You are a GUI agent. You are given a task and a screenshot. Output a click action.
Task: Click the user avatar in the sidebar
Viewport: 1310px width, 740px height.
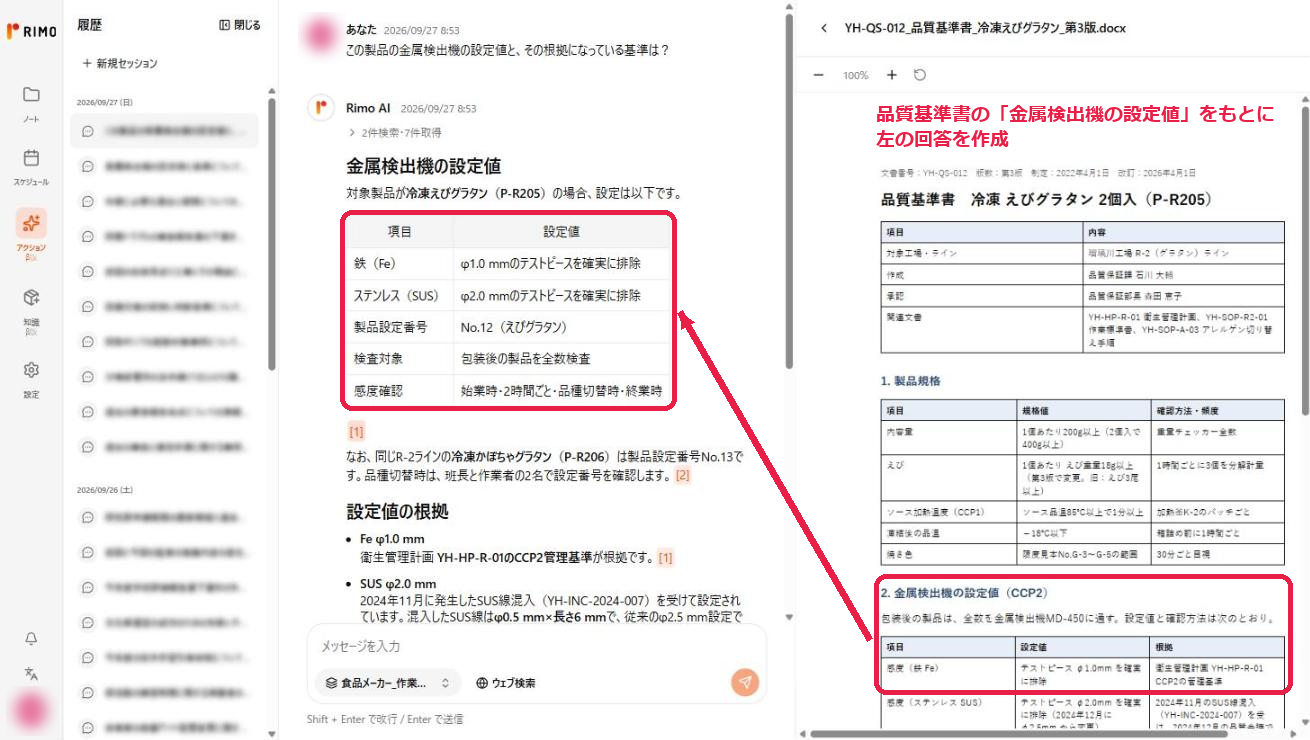(31, 711)
